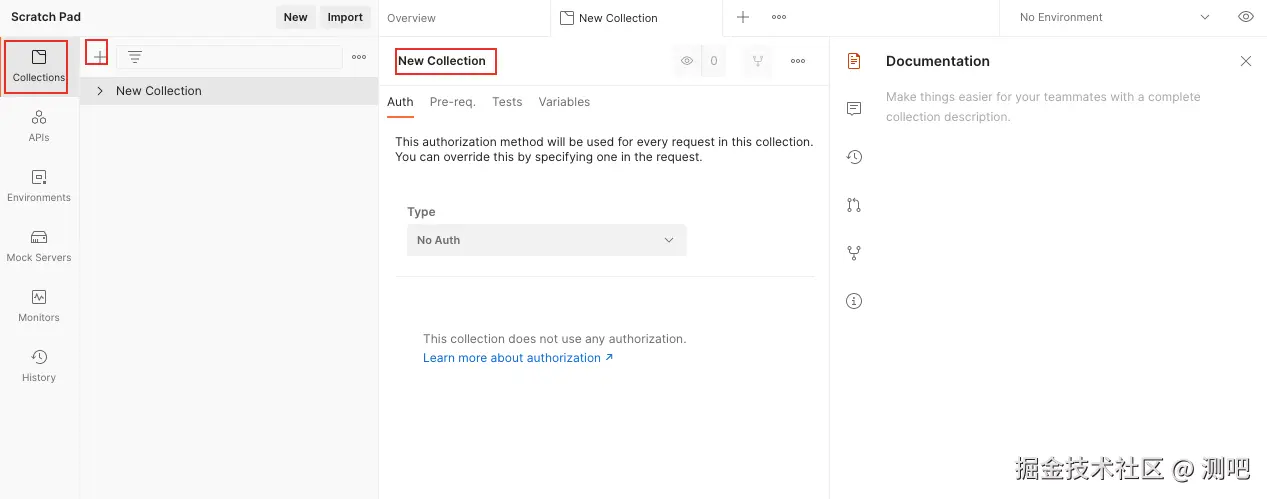The width and height of the screenshot is (1267, 499).
Task: Create new collection with plus icon
Action: [98, 57]
